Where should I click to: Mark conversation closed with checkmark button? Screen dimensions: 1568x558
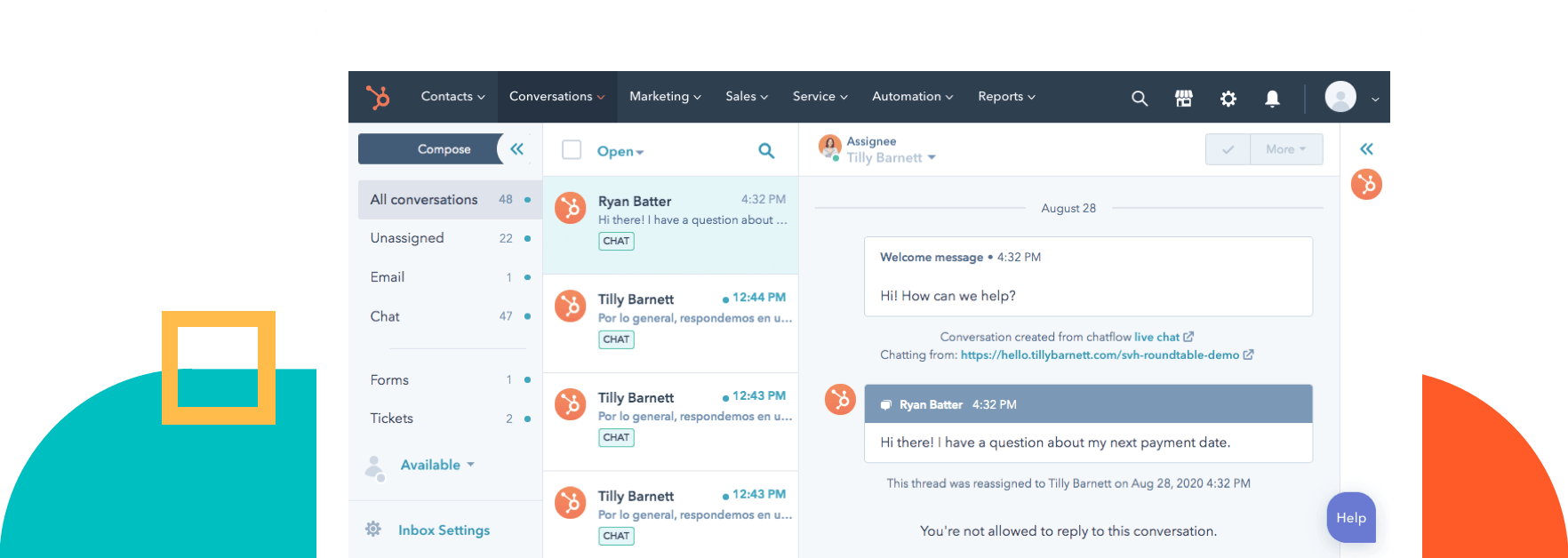(1228, 149)
